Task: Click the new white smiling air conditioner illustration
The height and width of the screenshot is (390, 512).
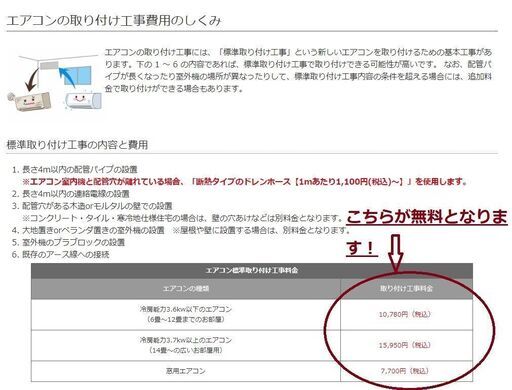Action: 83,100
